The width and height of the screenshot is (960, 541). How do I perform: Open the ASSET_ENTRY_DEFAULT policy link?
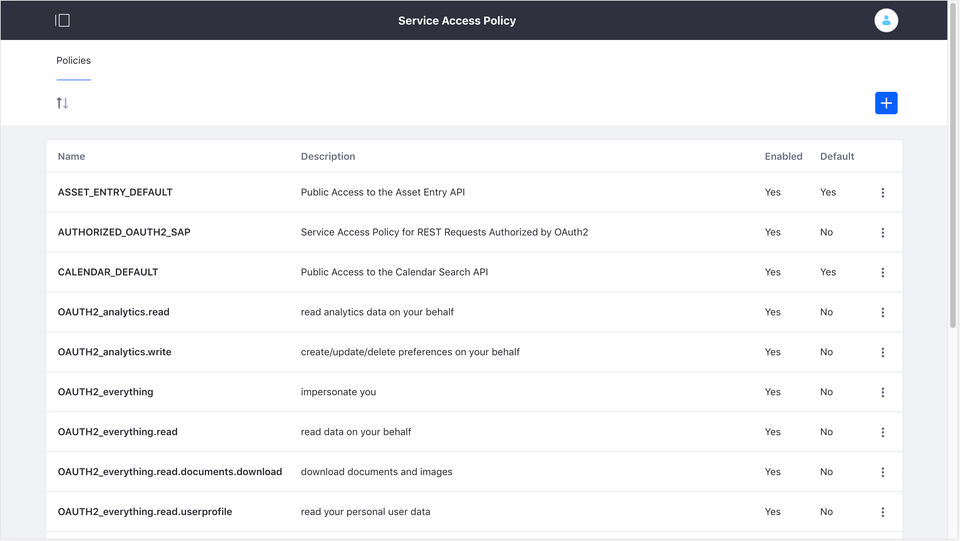pos(115,192)
